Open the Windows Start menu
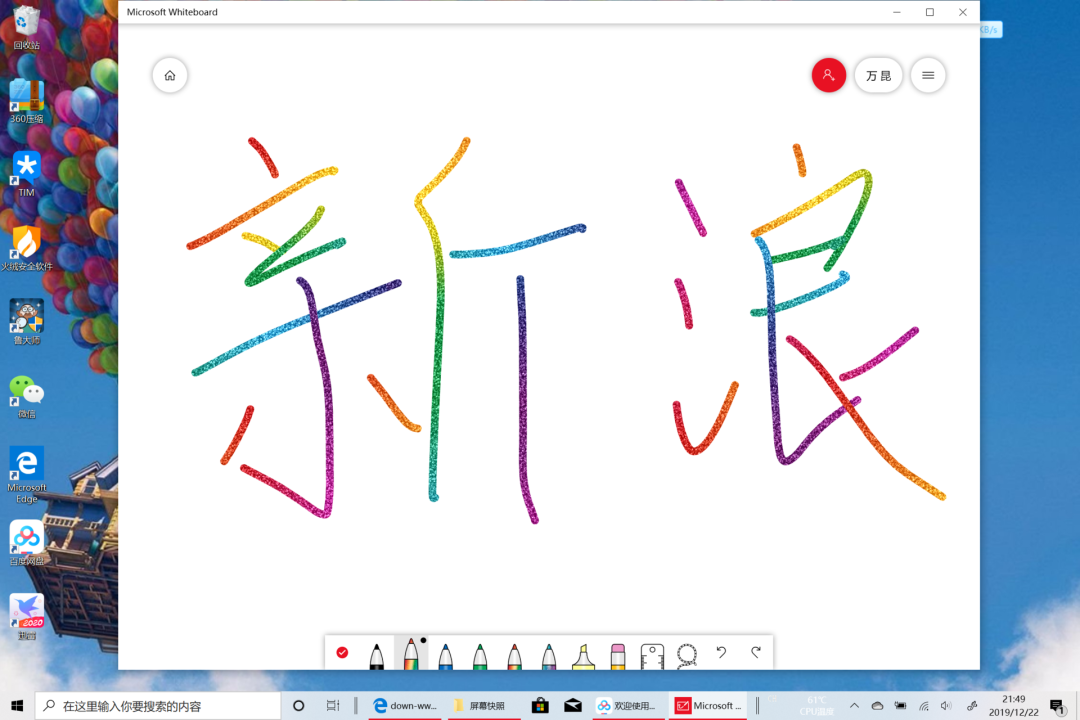Screen dimensions: 1080x720 pos(17,706)
